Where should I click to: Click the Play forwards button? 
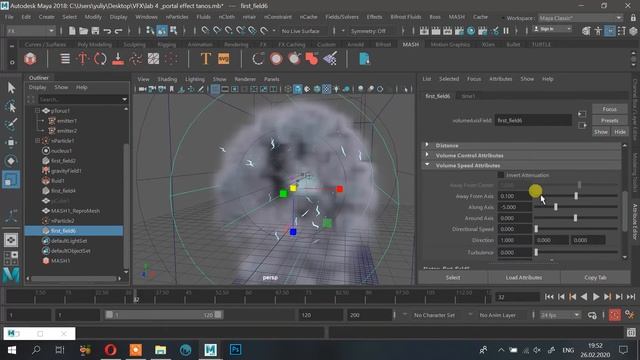(x=596, y=297)
